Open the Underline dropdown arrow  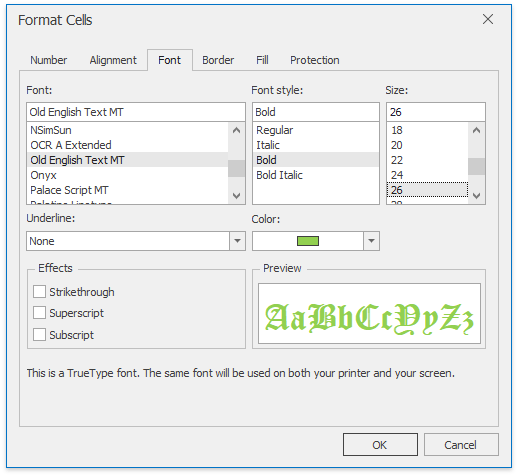237,241
